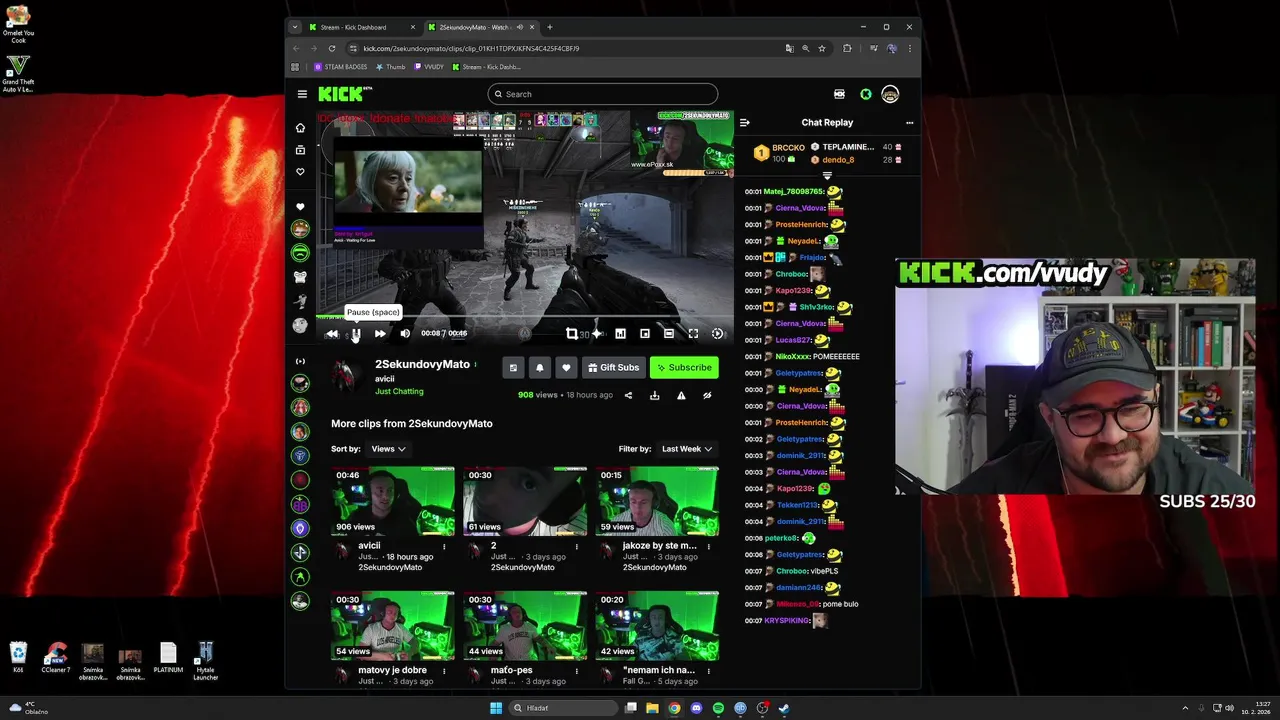Click the green Kick coin icon in header
The height and width of the screenshot is (720, 1280).
click(x=866, y=94)
